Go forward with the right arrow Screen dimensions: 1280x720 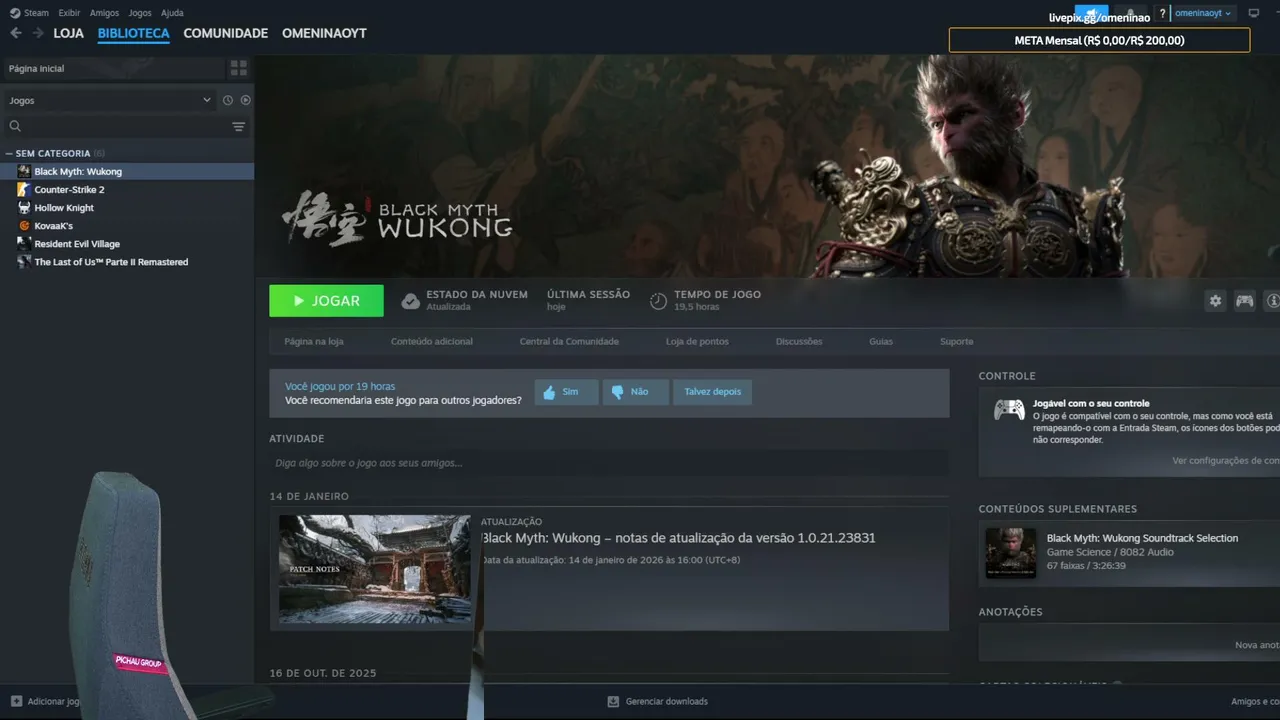[x=37, y=33]
